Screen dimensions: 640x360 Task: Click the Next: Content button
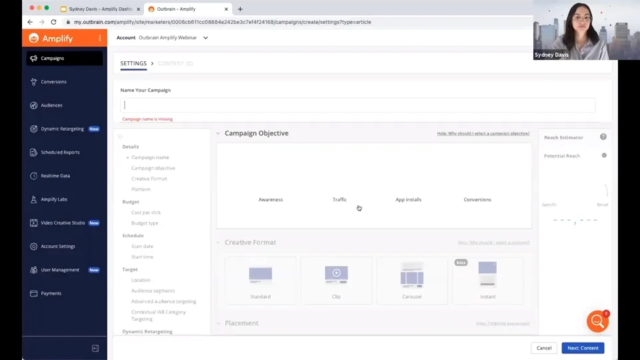point(583,348)
